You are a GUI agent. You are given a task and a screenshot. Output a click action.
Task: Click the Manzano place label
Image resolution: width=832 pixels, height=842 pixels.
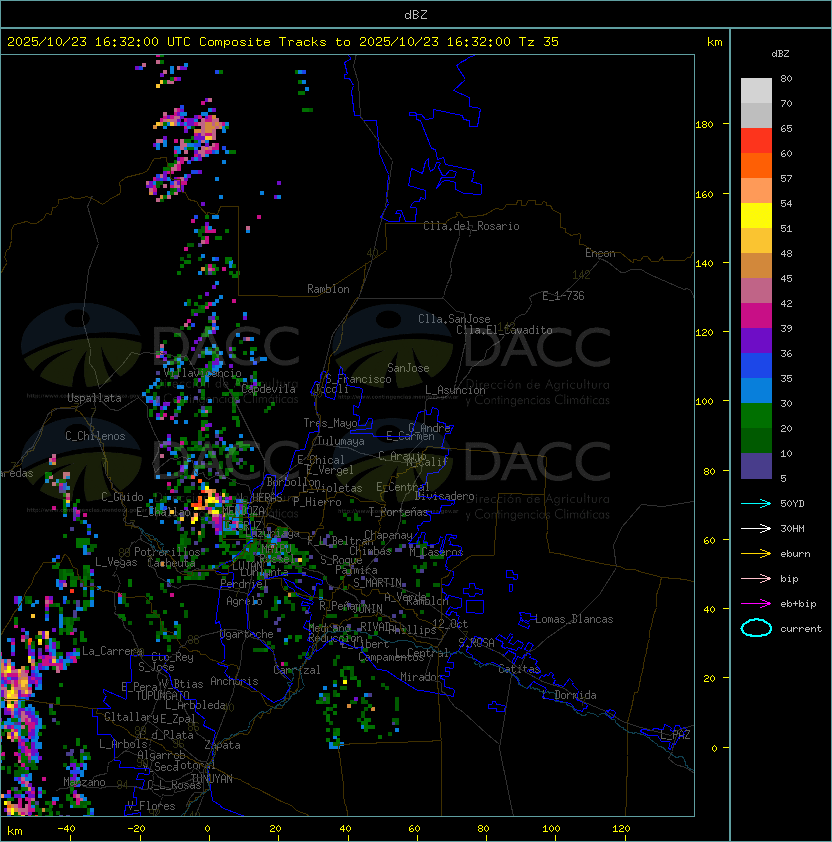point(84,782)
